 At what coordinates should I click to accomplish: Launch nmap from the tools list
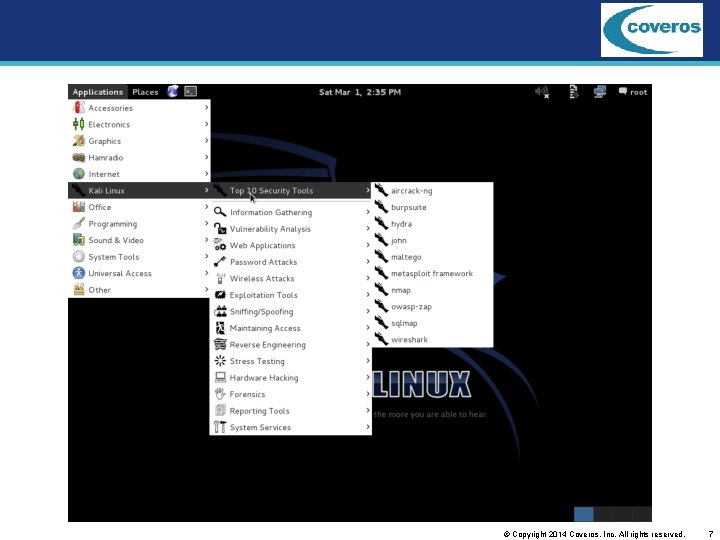[433, 289]
